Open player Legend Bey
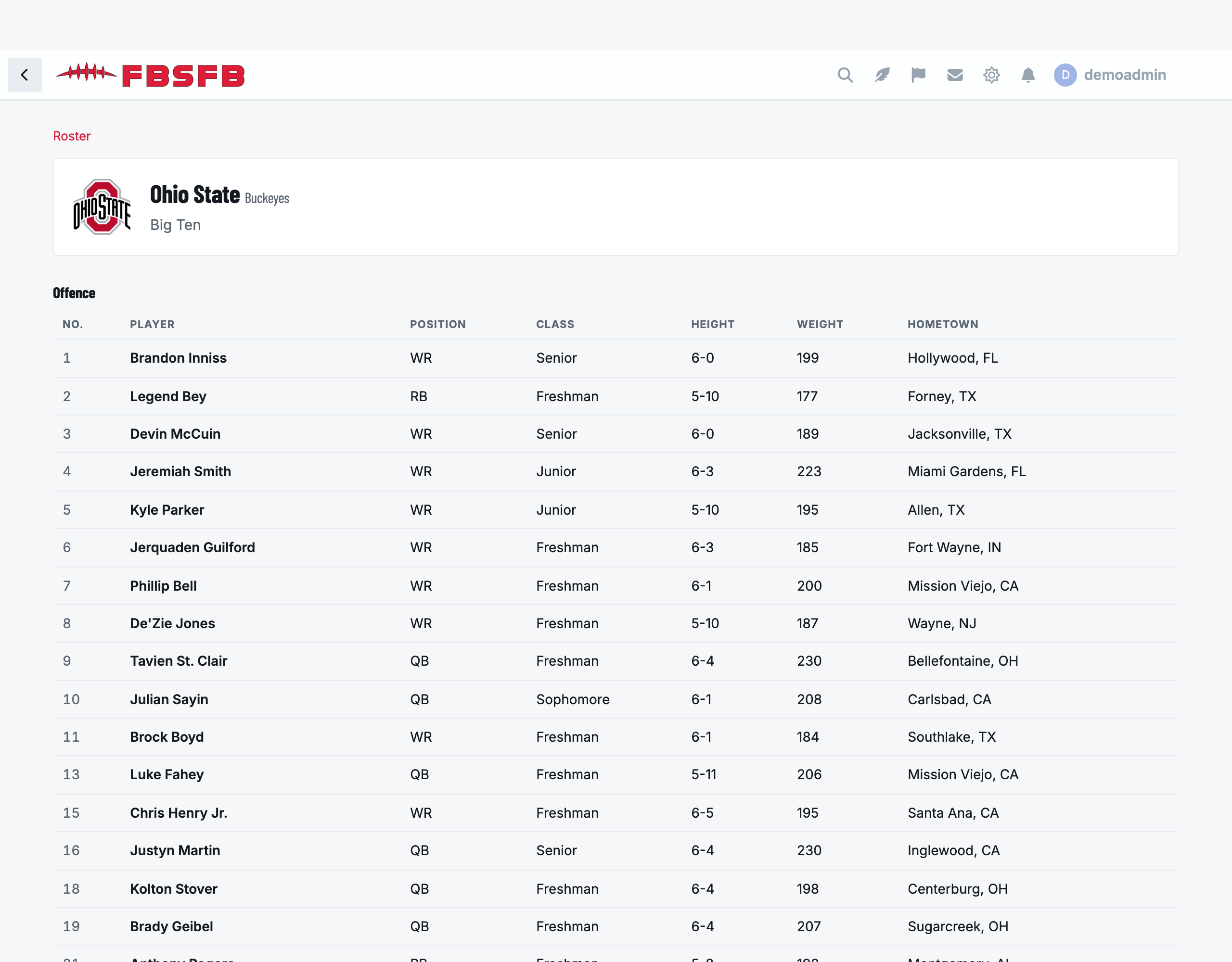Screen dimensions: 1232x962 pyautogui.click(x=168, y=396)
